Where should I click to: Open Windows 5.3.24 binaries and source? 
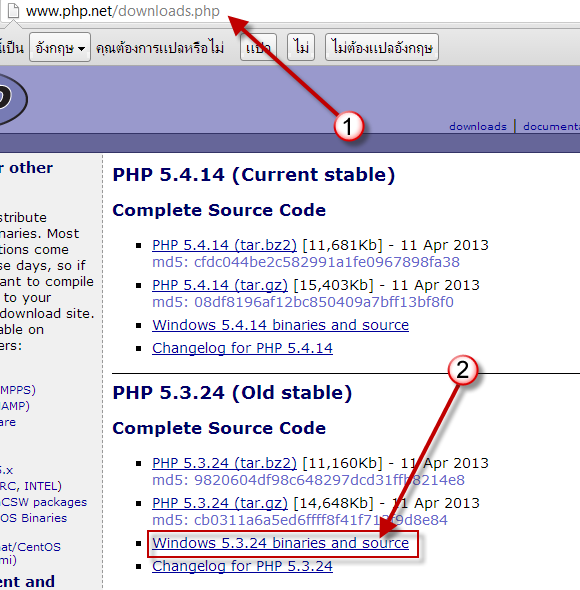(280, 543)
